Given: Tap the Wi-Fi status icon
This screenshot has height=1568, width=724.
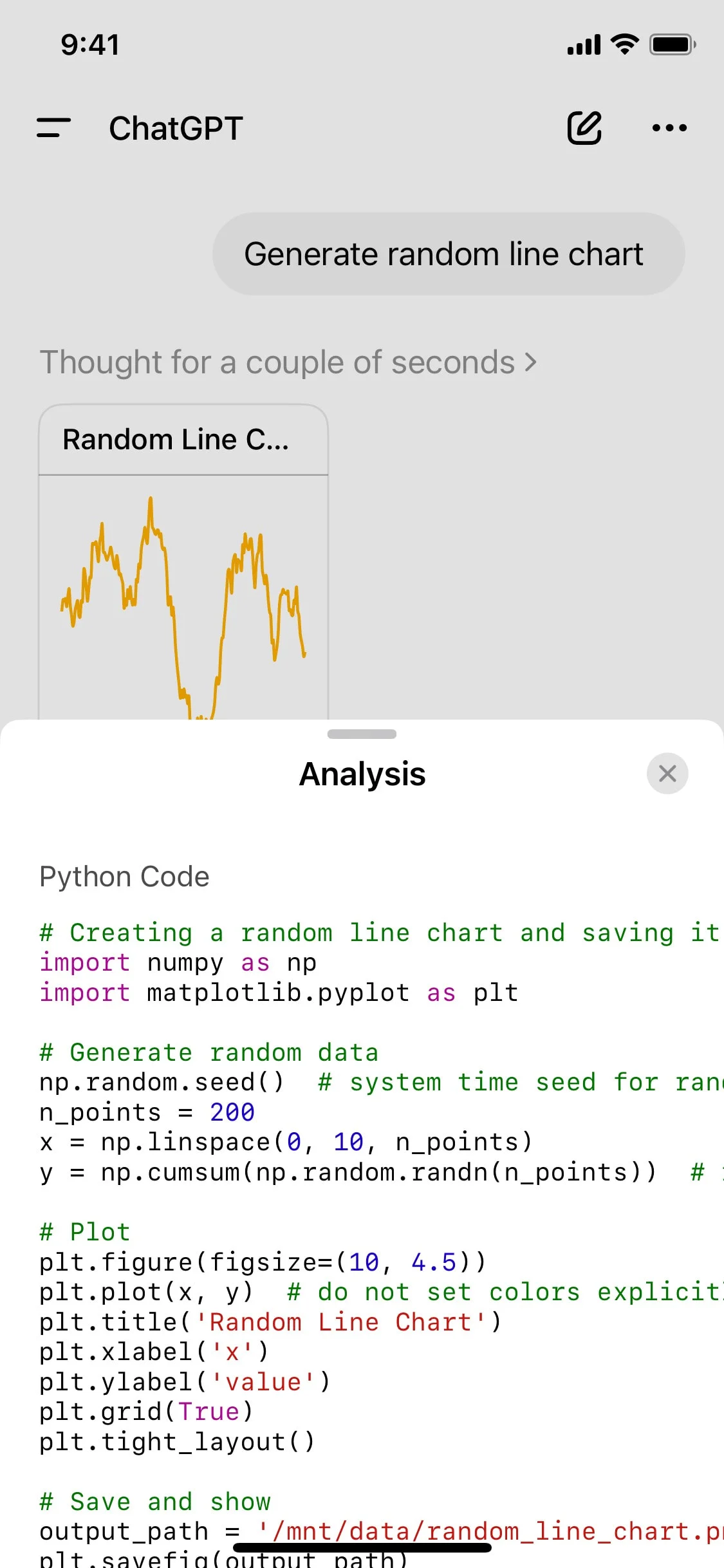Looking at the screenshot, I should tap(624, 44).
